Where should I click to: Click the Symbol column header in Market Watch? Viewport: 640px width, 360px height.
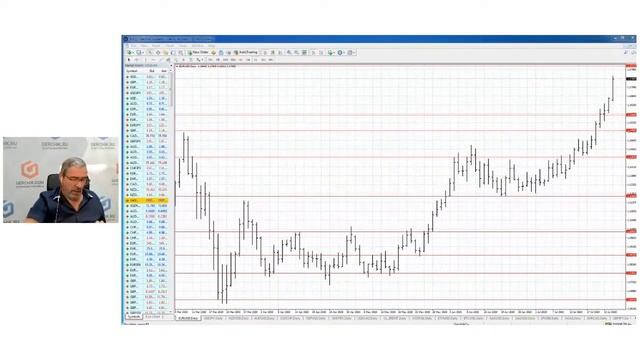pos(131,71)
